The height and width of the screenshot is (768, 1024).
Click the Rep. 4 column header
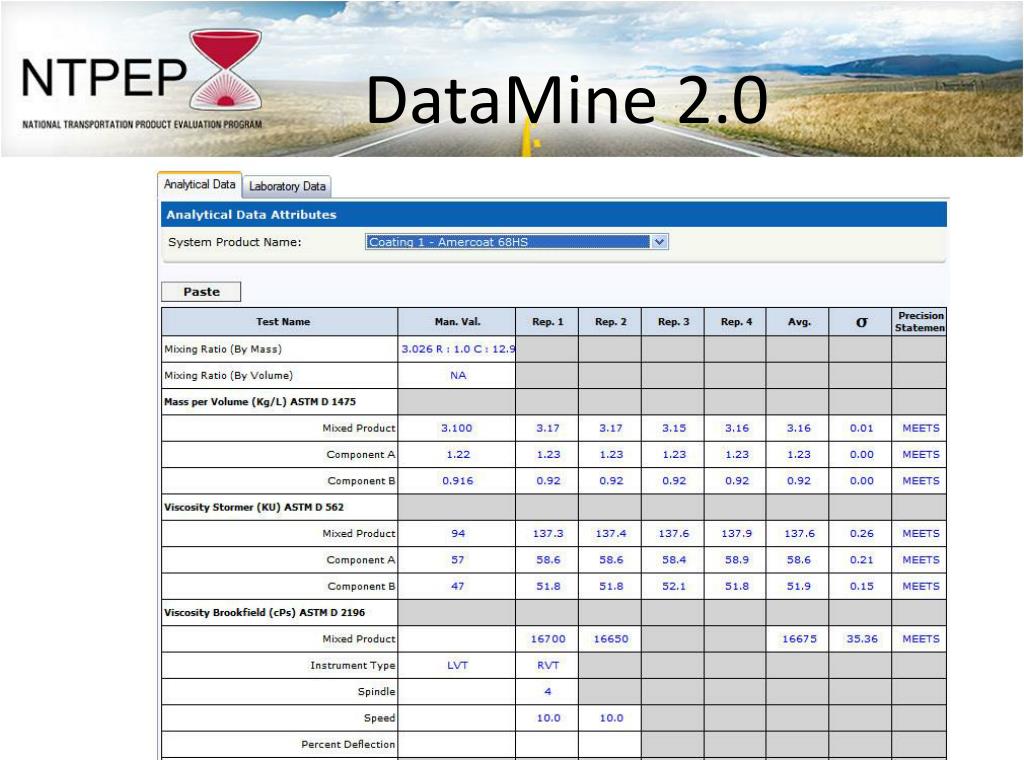(735, 322)
